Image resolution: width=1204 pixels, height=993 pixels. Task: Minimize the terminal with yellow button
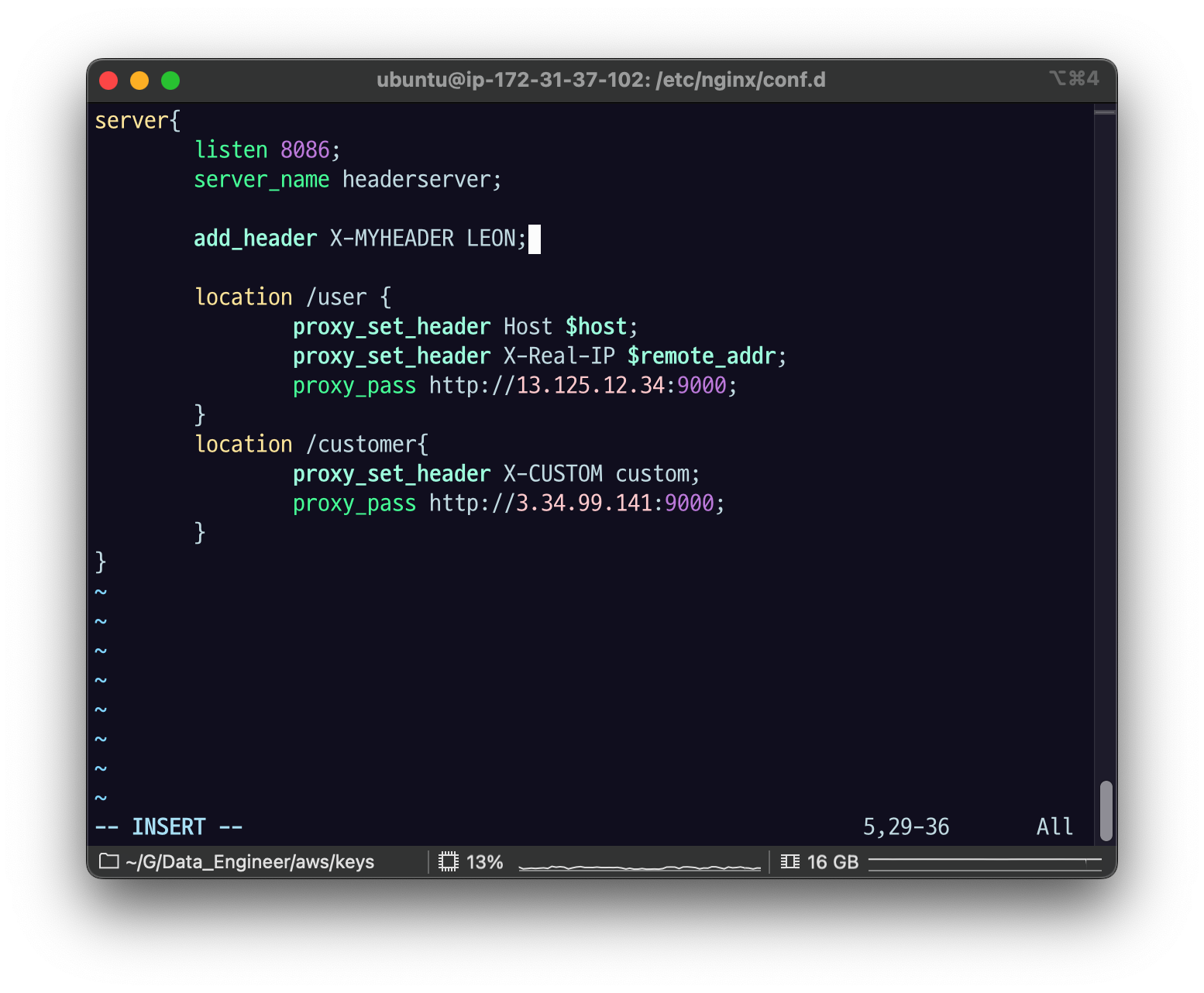click(139, 81)
